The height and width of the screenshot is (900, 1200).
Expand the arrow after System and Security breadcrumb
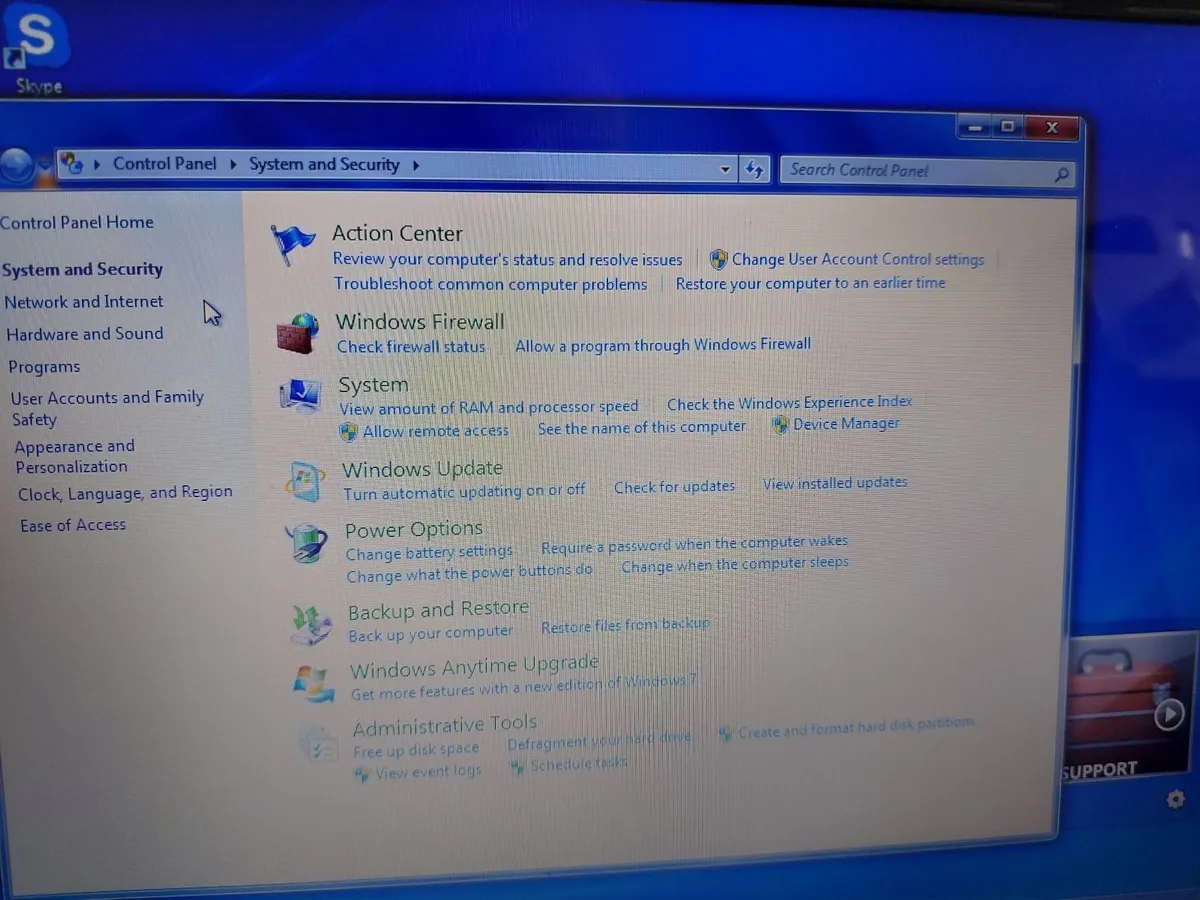[x=415, y=166]
